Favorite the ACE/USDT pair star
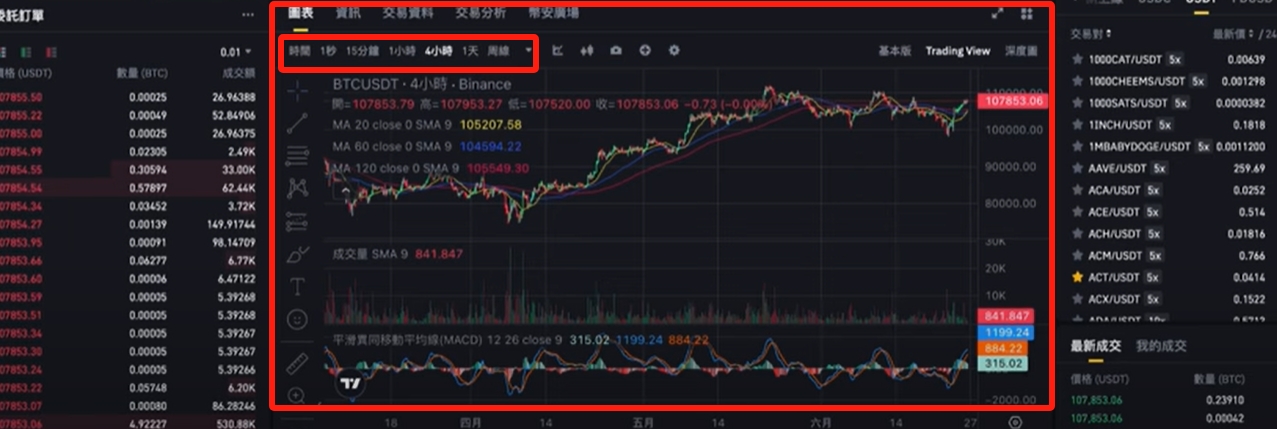This screenshot has height=429, width=1277. (1077, 211)
